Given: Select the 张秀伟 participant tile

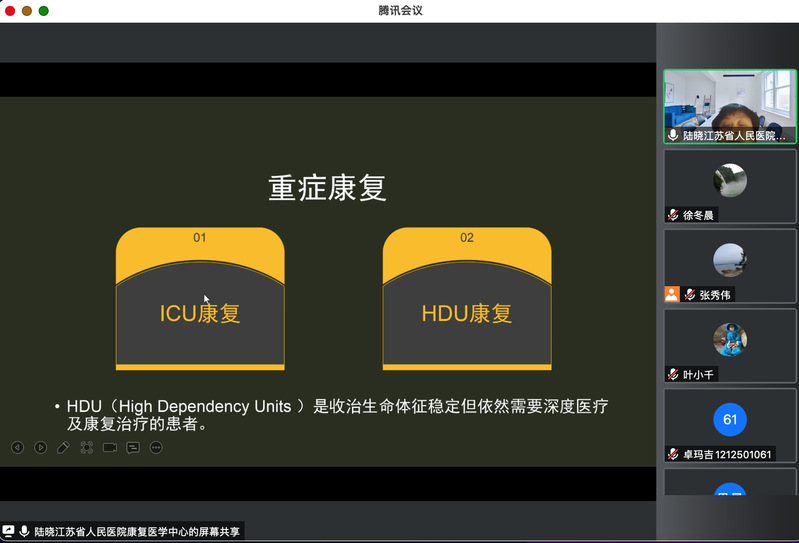Looking at the screenshot, I should 730,265.
